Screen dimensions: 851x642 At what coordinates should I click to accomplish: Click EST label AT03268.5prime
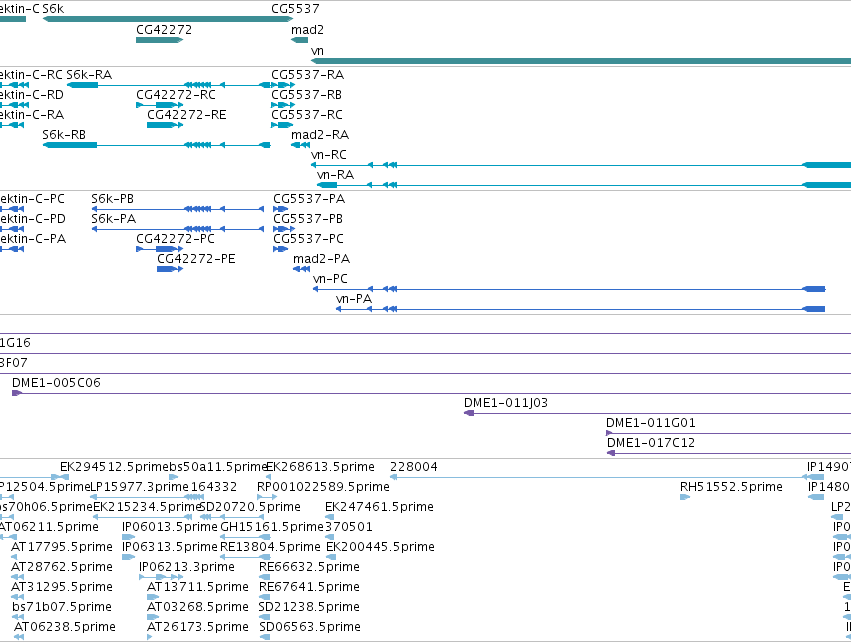point(198,608)
